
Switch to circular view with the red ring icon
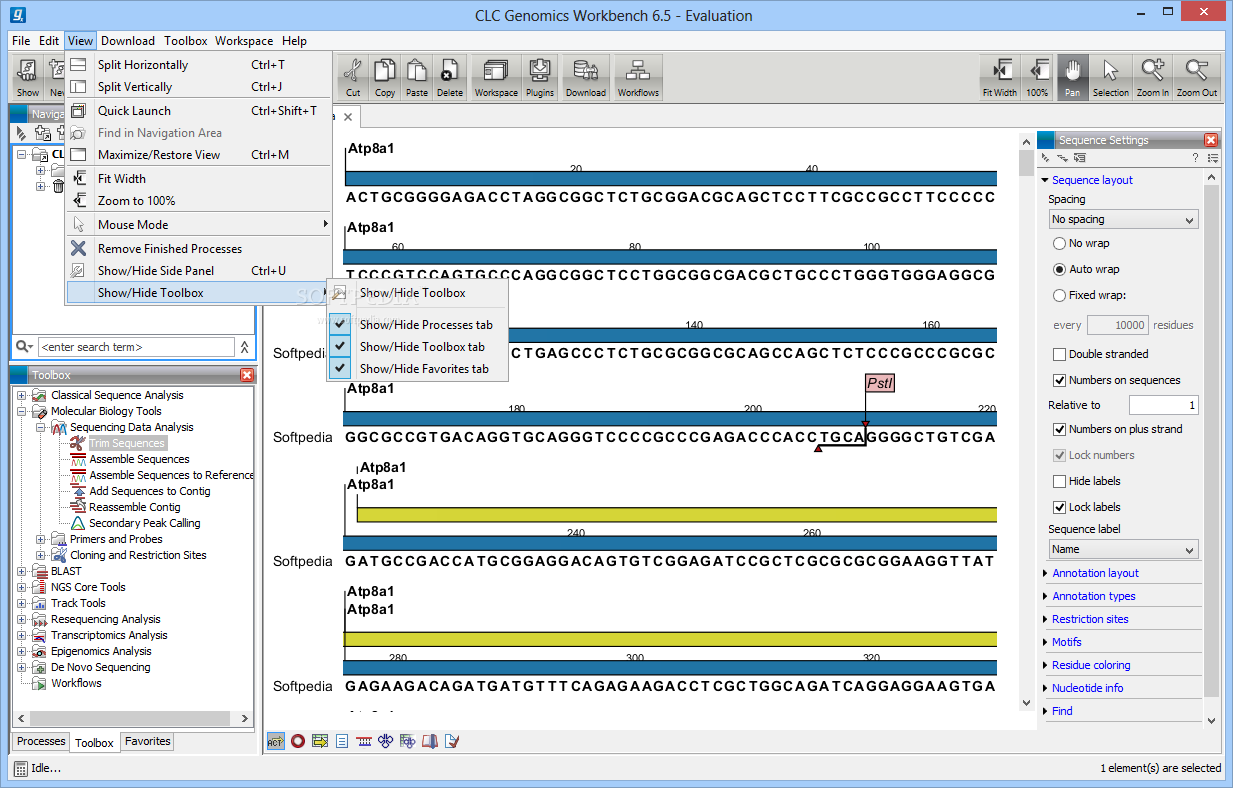pos(297,741)
